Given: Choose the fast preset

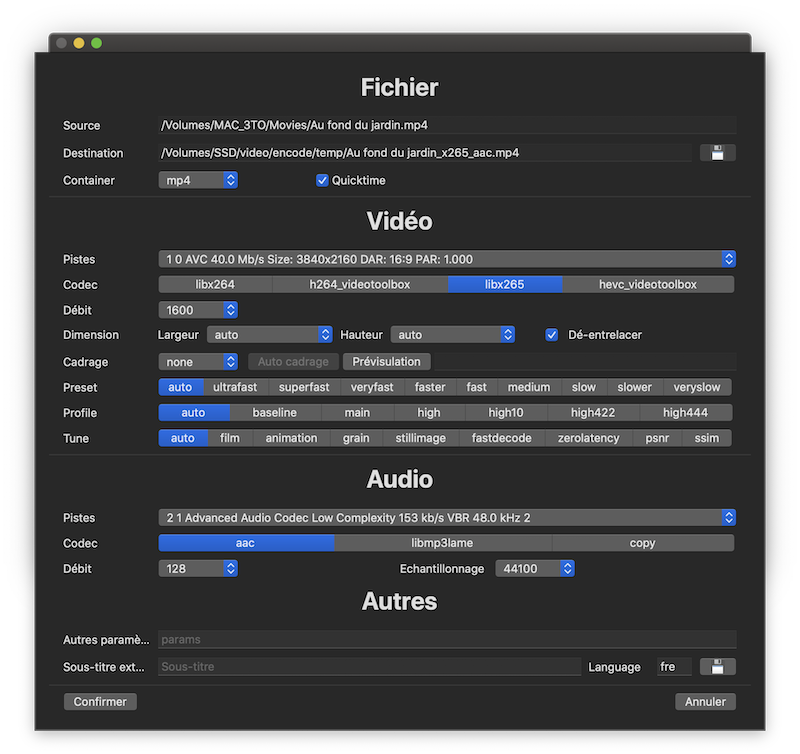Looking at the screenshot, I should pos(477,387).
